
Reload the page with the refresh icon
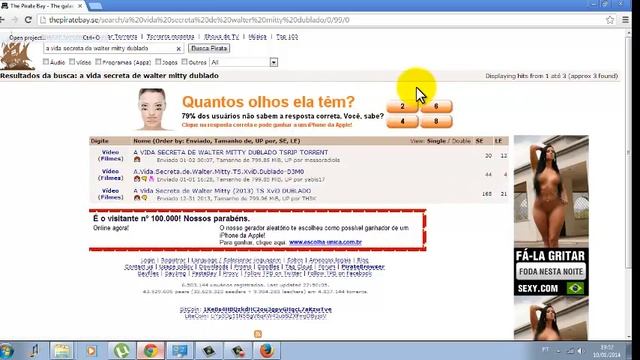(x=28, y=20)
